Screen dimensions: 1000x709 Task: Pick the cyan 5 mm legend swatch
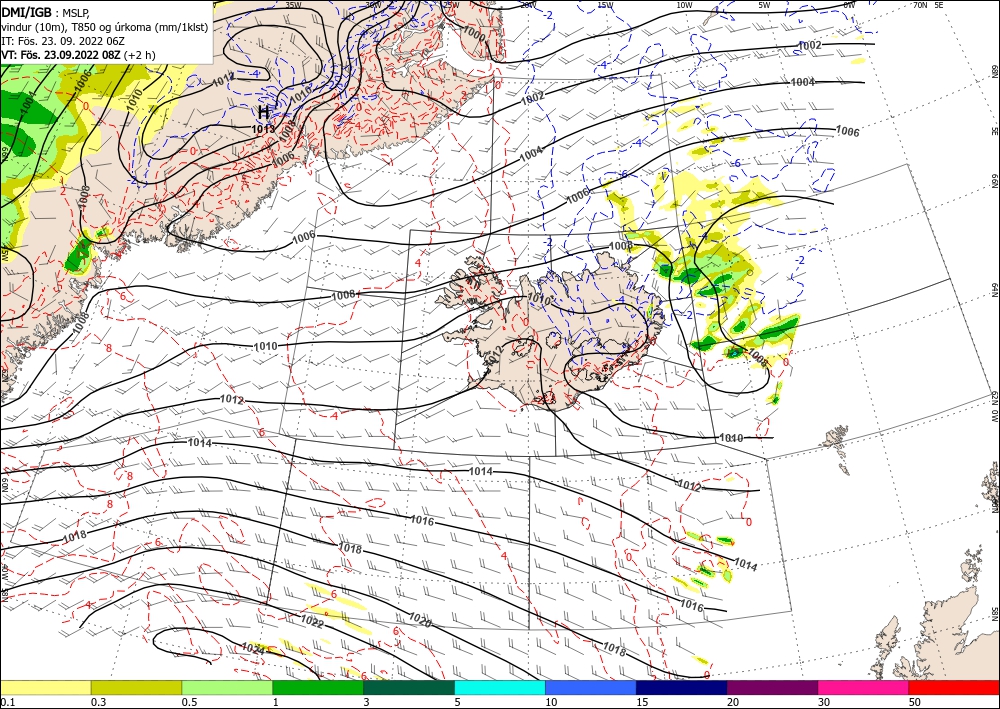tap(500, 687)
